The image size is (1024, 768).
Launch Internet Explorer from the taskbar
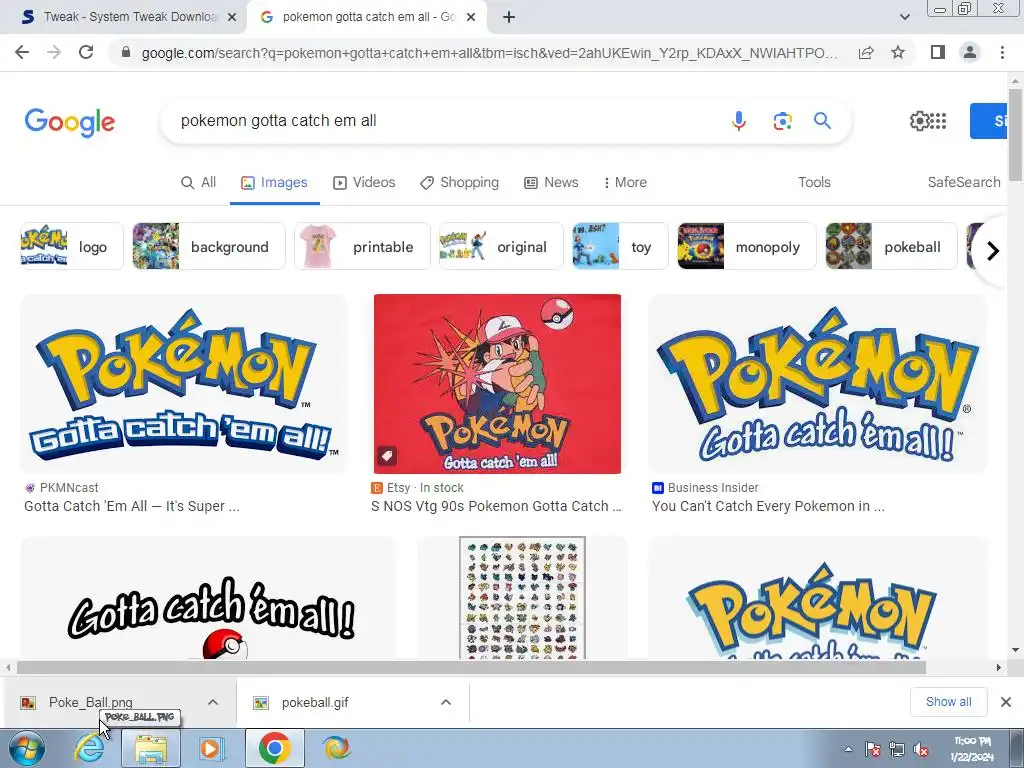click(89, 748)
